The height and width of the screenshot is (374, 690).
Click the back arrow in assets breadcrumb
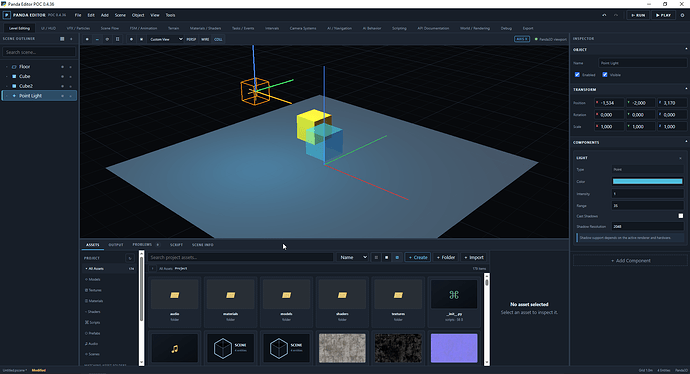153,268
